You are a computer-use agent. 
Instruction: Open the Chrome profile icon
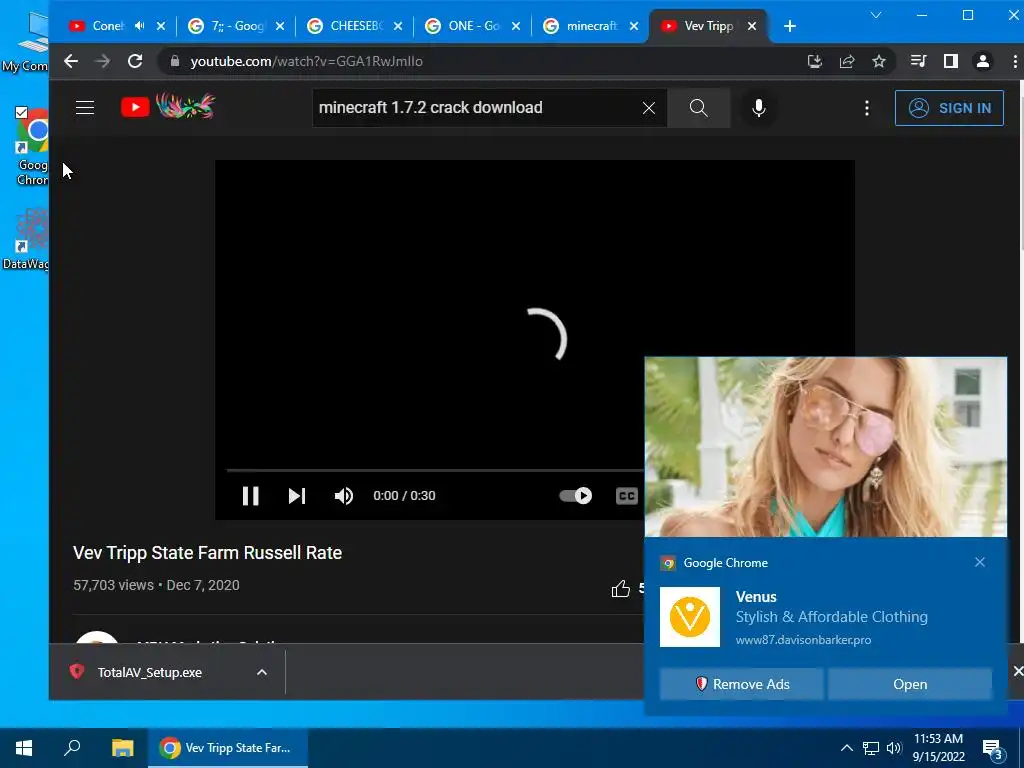click(x=983, y=61)
